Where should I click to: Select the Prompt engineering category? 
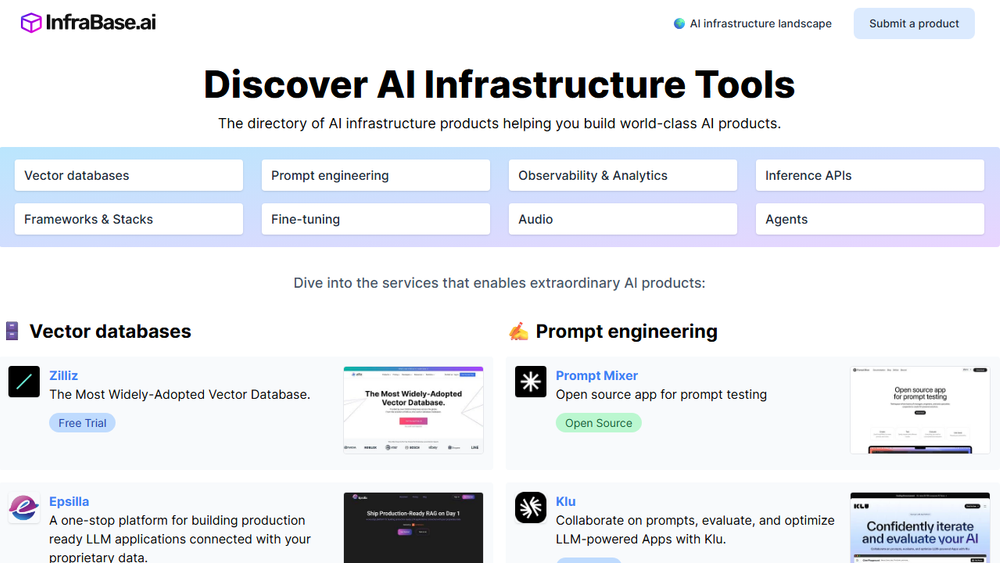376,175
